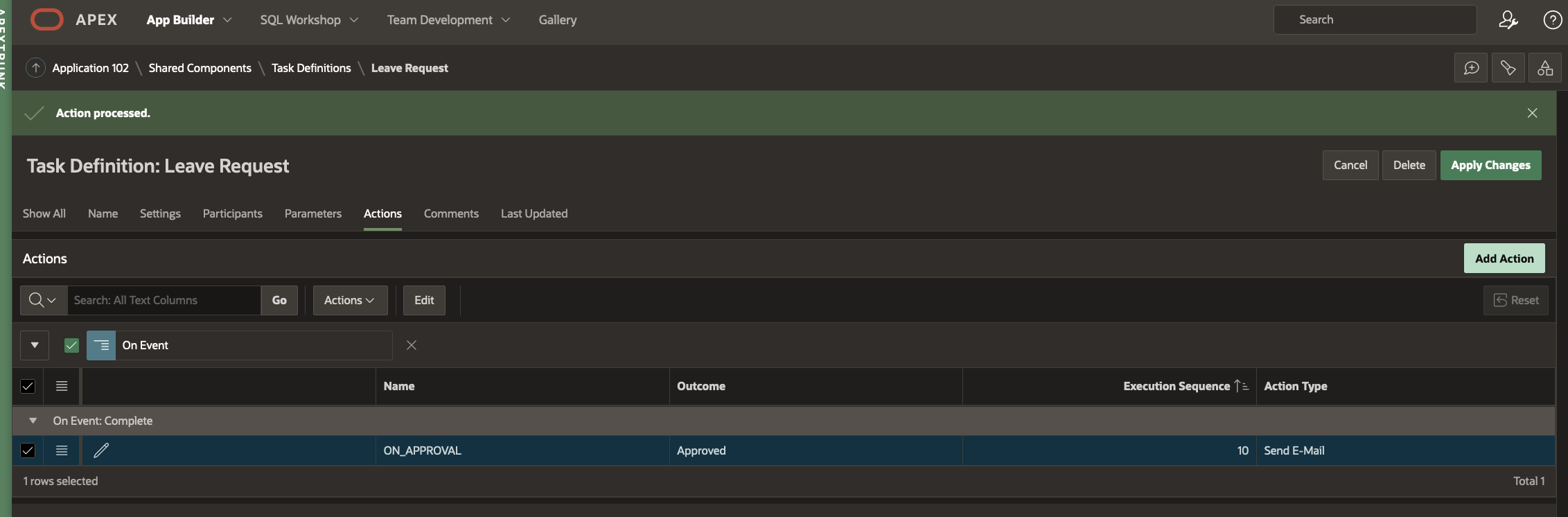This screenshot has width=1568, height=517.
Task: Click the developer tools tag icon
Action: 1508,68
